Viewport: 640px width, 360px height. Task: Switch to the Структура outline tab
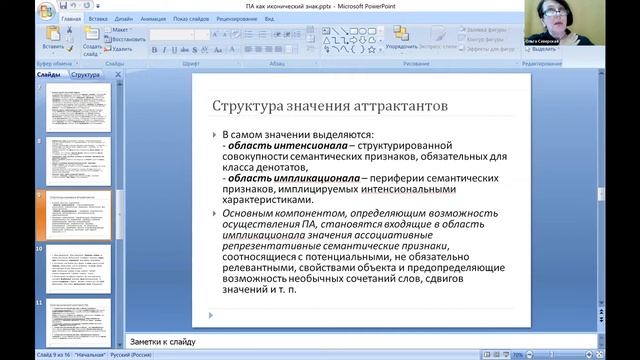tap(85, 75)
